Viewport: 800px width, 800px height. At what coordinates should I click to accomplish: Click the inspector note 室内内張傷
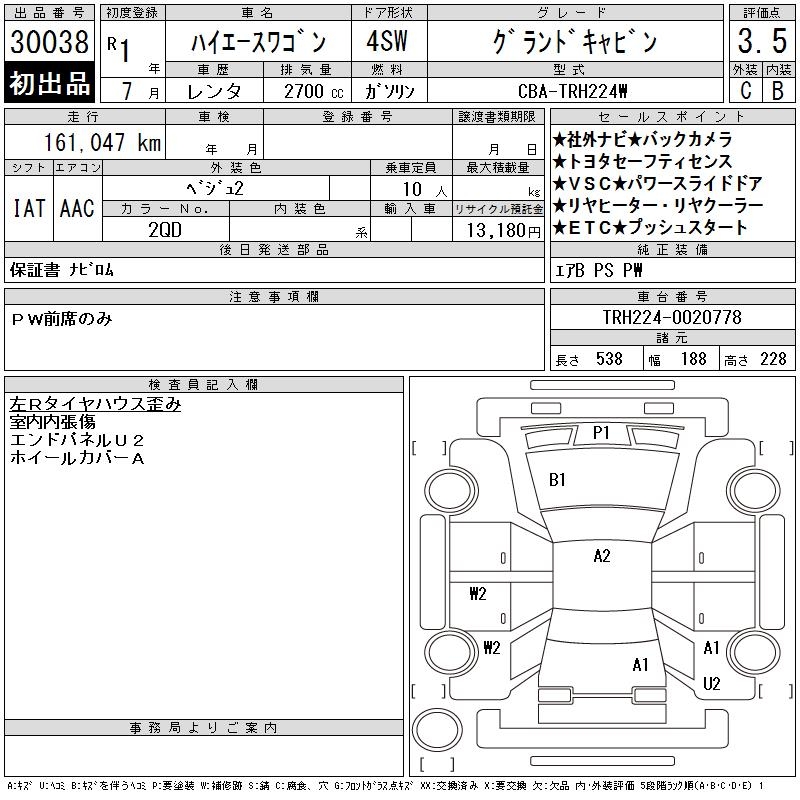(x=53, y=421)
